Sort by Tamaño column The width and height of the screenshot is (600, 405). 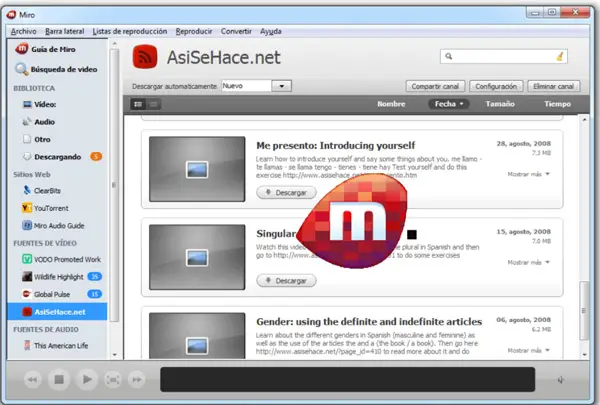(x=500, y=104)
